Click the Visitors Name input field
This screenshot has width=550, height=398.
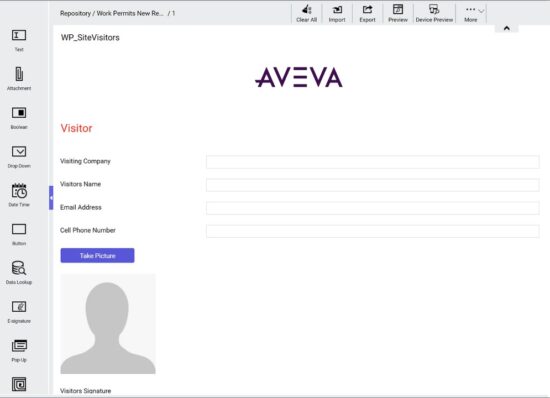pos(373,185)
